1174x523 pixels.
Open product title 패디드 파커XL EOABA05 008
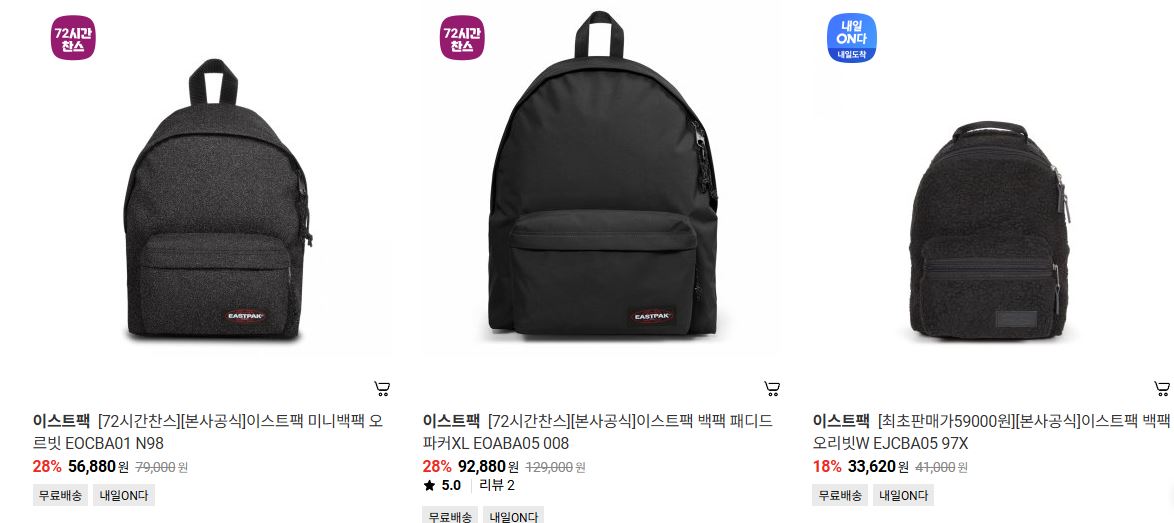pyautogui.click(x=597, y=432)
